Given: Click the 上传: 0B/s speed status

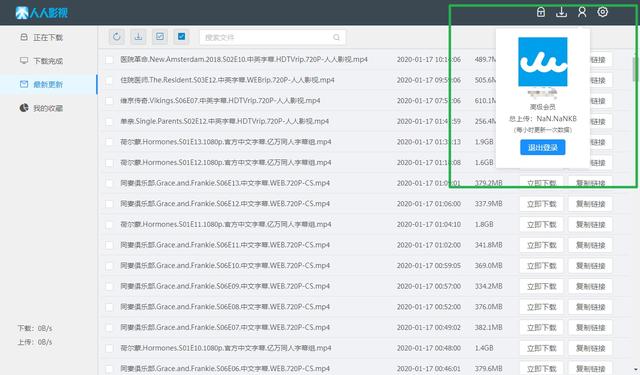Looking at the screenshot, I should pyautogui.click(x=35, y=342).
